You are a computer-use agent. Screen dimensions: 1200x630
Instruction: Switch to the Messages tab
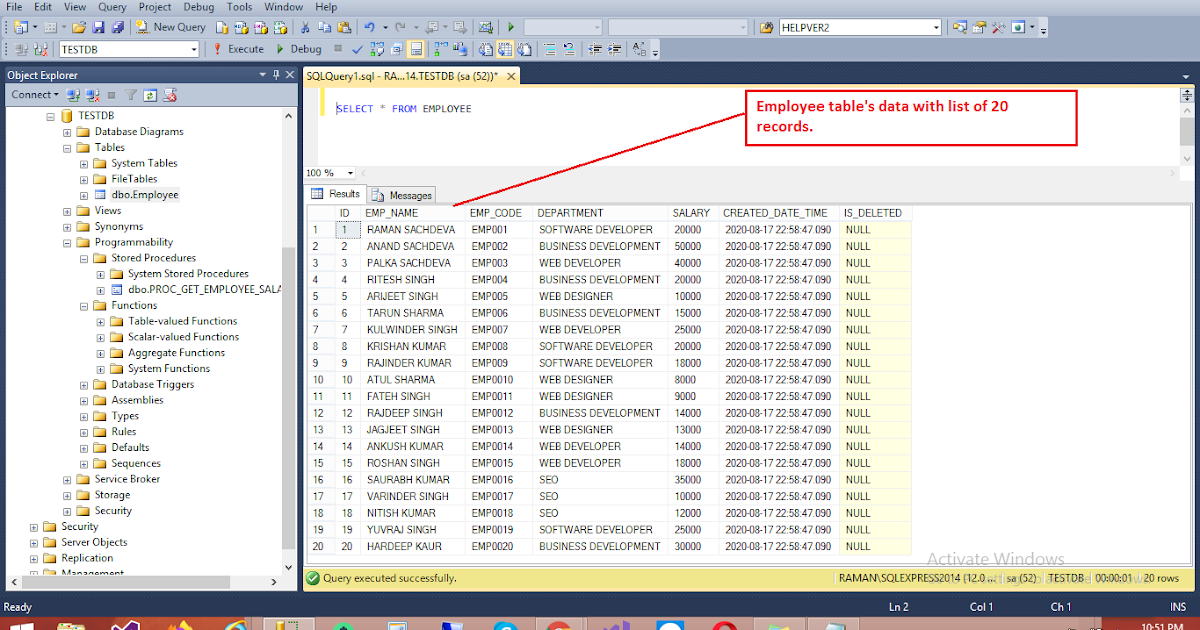(403, 194)
